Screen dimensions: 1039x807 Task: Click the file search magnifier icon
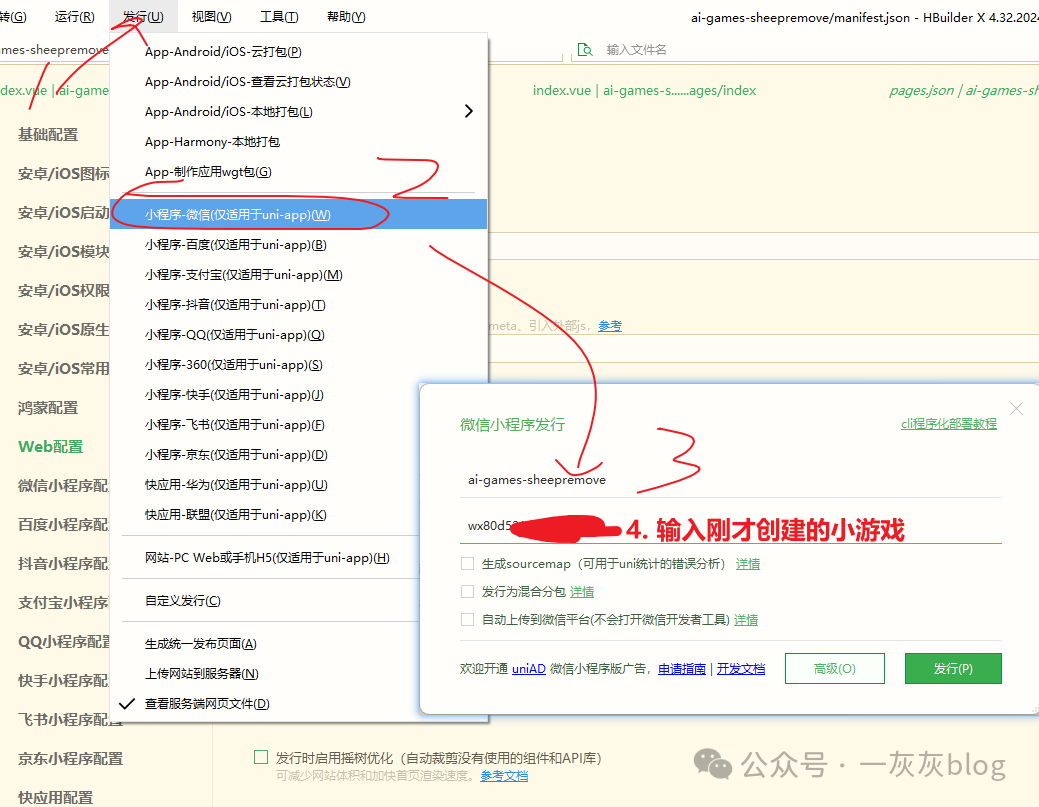click(x=584, y=48)
